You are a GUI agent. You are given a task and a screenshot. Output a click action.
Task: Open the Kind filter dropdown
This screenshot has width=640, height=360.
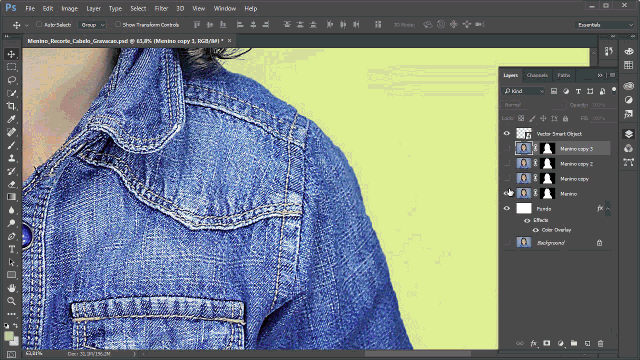click(524, 91)
